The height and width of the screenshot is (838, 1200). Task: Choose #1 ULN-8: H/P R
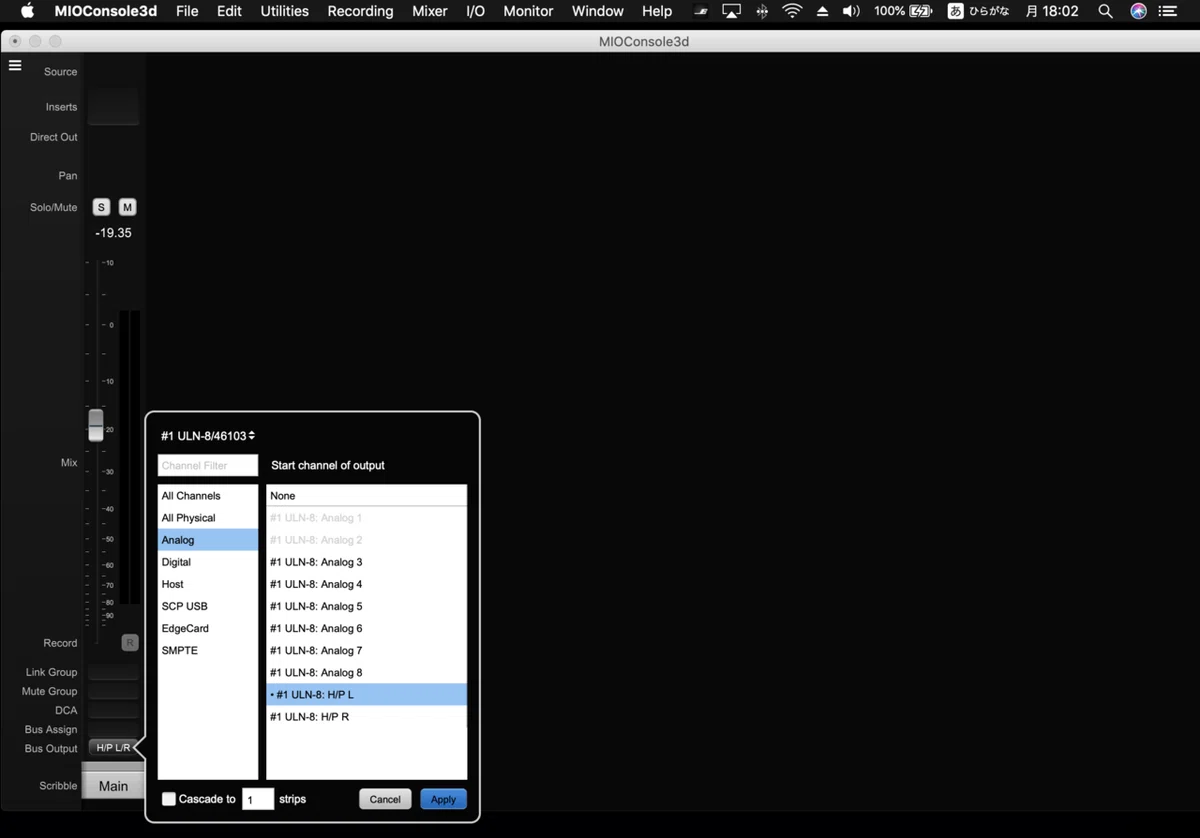point(366,716)
